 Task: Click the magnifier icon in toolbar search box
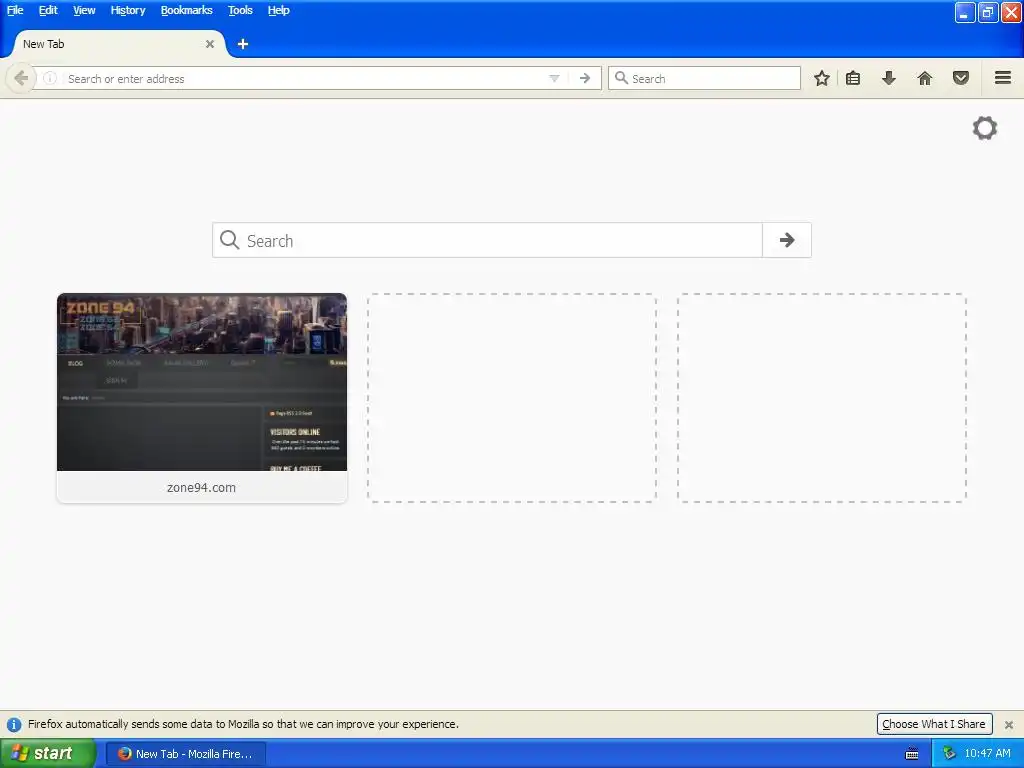(x=621, y=78)
